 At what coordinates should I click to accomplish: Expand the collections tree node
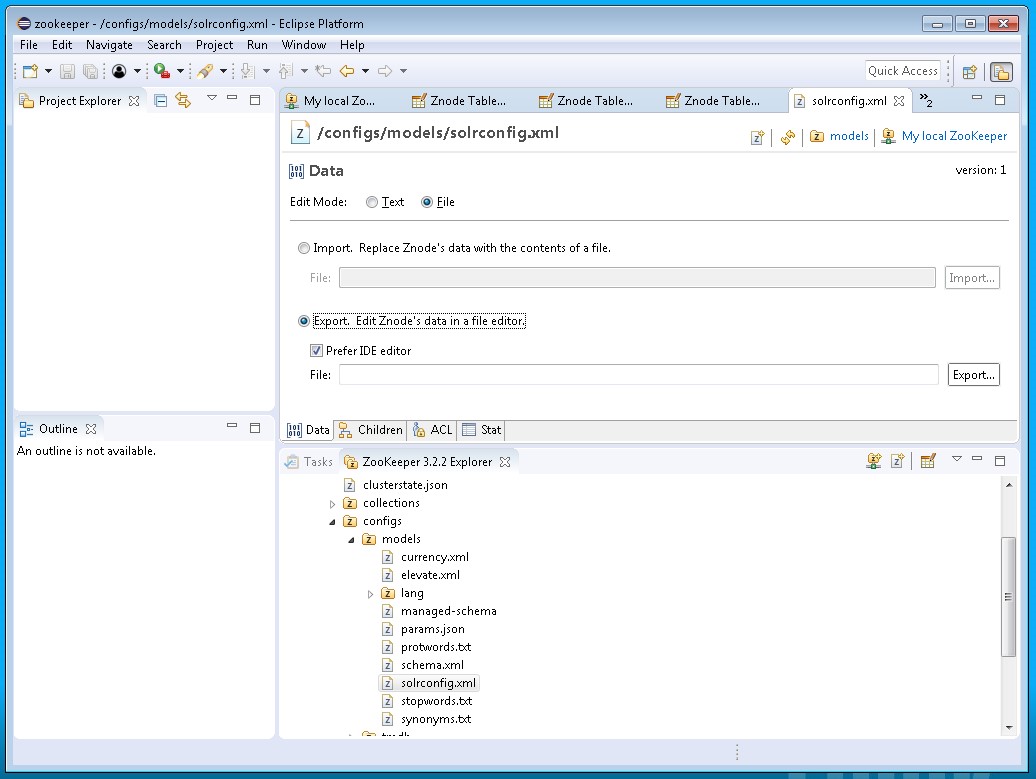point(333,504)
